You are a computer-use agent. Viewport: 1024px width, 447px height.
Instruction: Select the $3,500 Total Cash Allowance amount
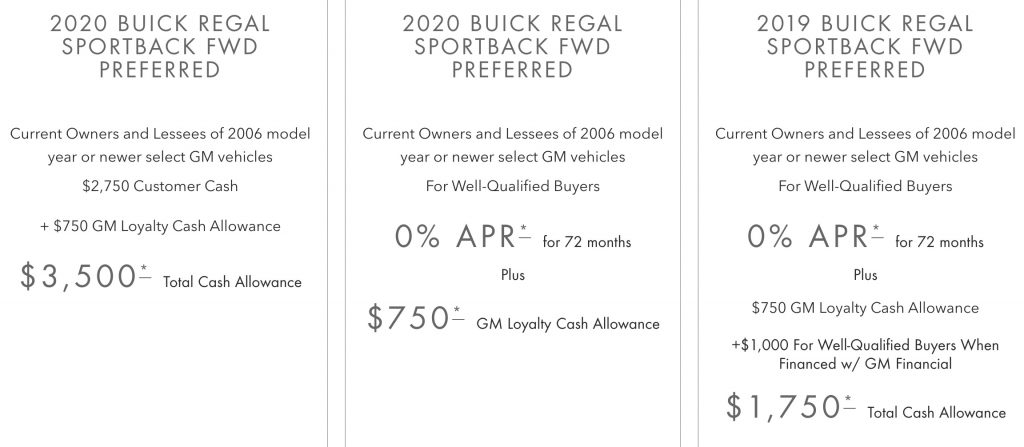pos(78,276)
